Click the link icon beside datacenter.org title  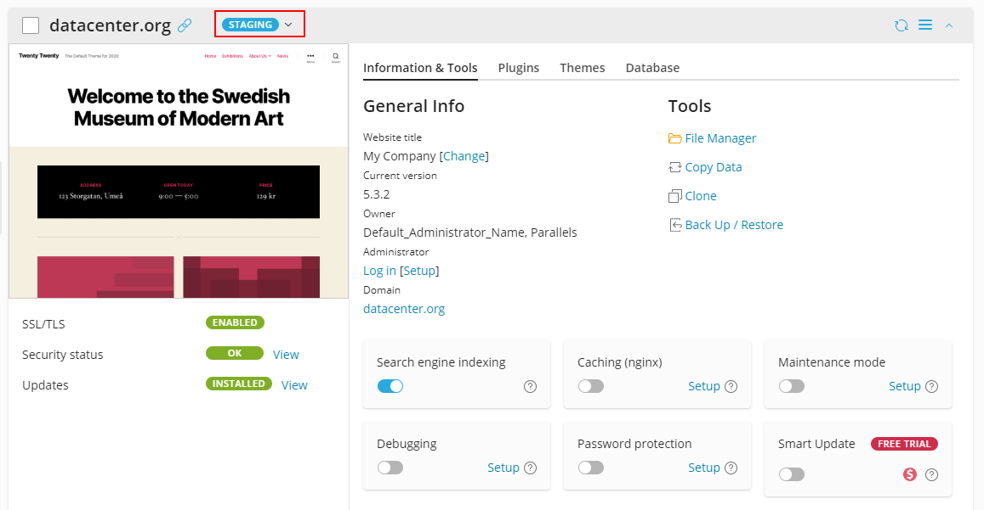(x=184, y=25)
